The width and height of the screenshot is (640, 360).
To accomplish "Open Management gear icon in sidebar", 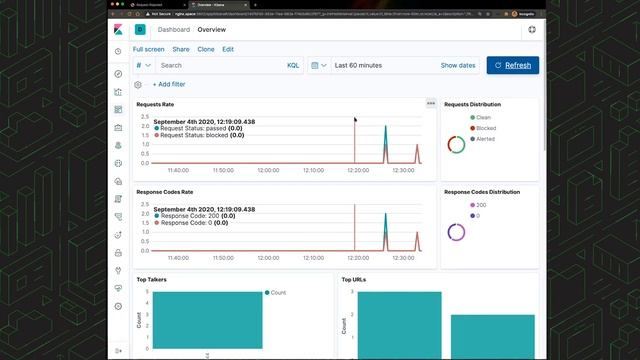I will [x=118, y=307].
